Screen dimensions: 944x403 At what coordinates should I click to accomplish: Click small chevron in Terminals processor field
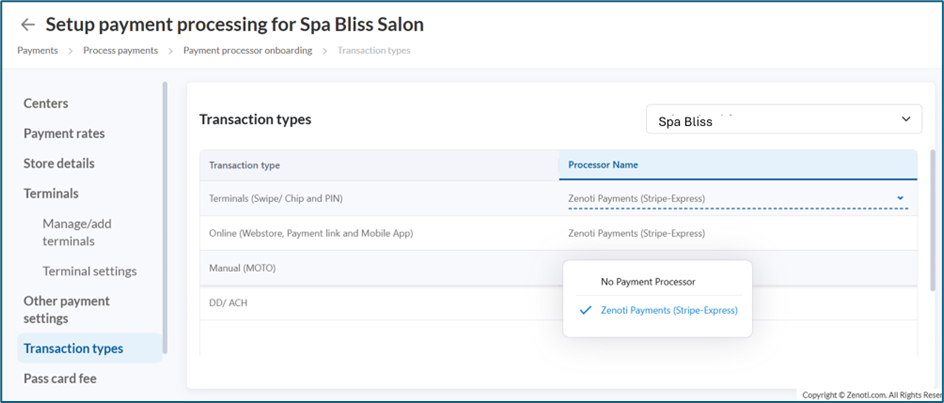point(900,198)
